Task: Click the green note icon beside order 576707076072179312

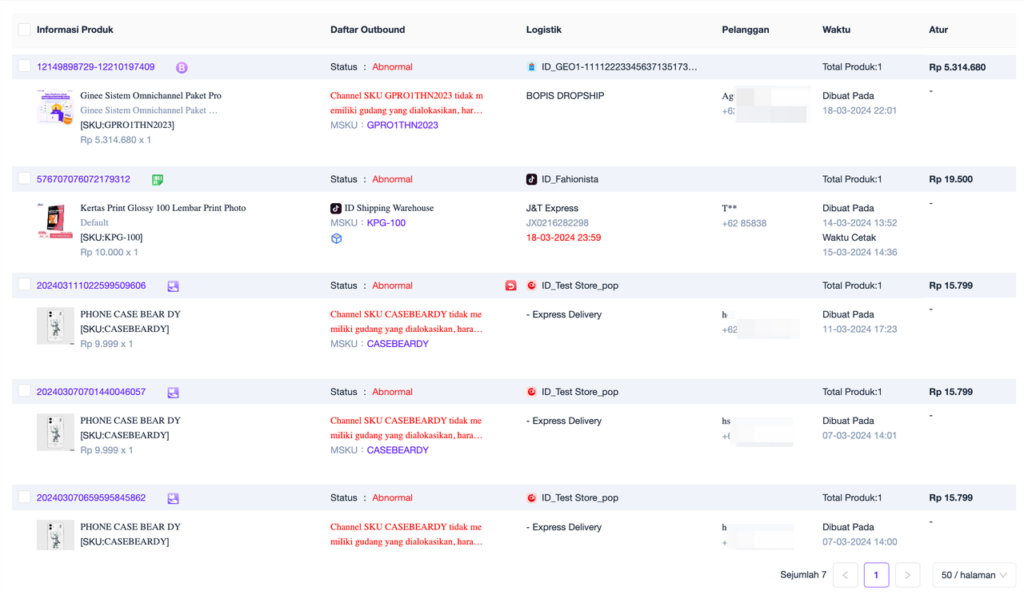Action: click(x=157, y=180)
